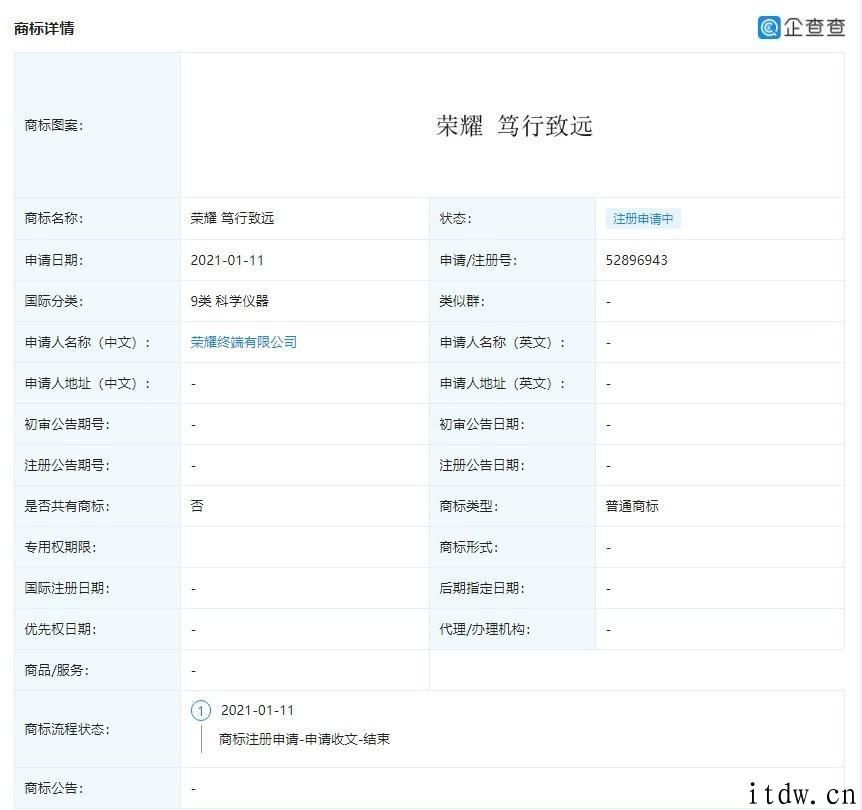Click the 申请/注册号 label
This screenshot has height=810, width=862.
tap(478, 260)
